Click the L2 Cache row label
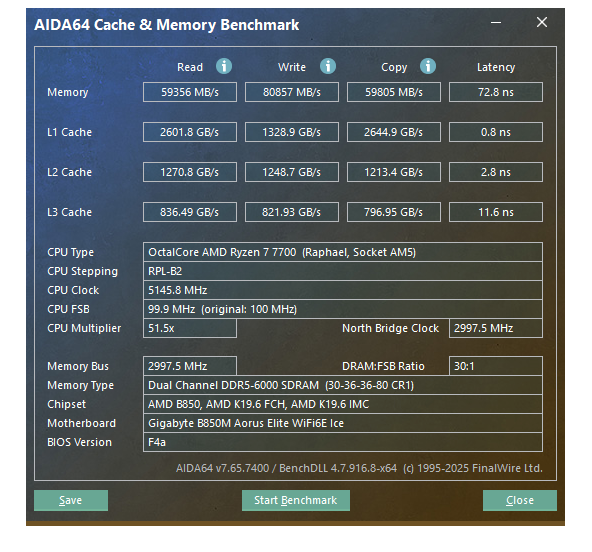Viewport: 592px width, 552px height. tap(69, 172)
